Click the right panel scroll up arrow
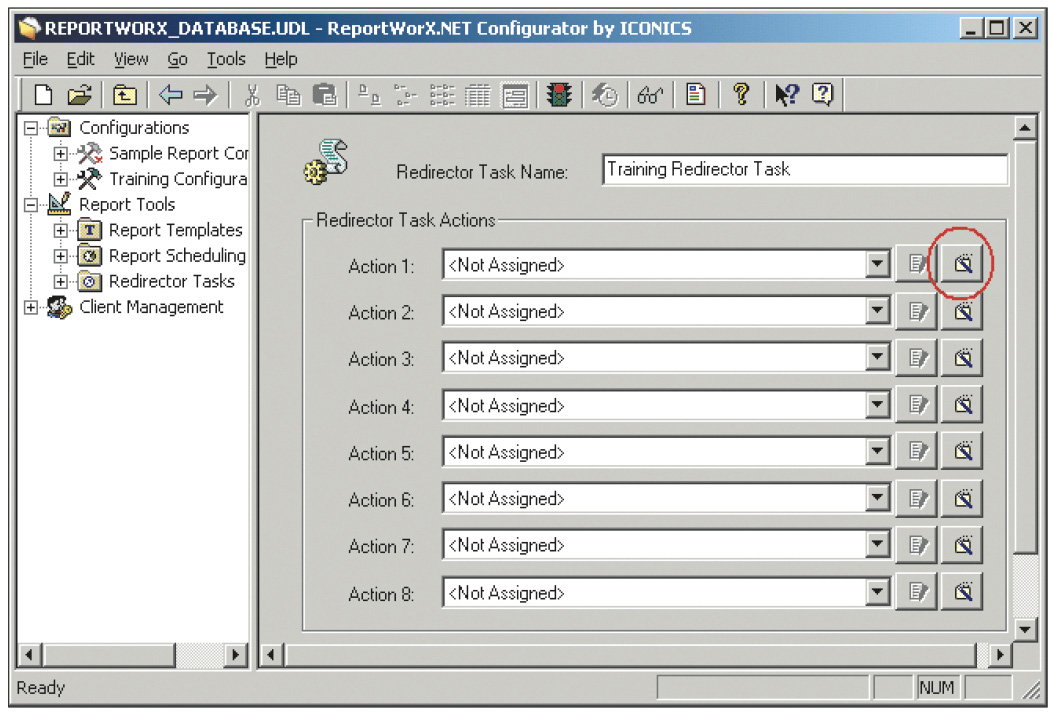The height and width of the screenshot is (716, 1052). (x=1024, y=127)
